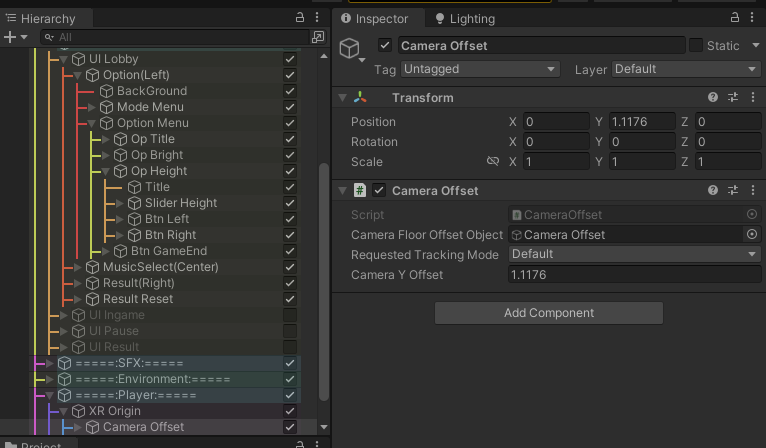Click the cube icon of BackGround object
766x448 pixels.
tap(106, 91)
